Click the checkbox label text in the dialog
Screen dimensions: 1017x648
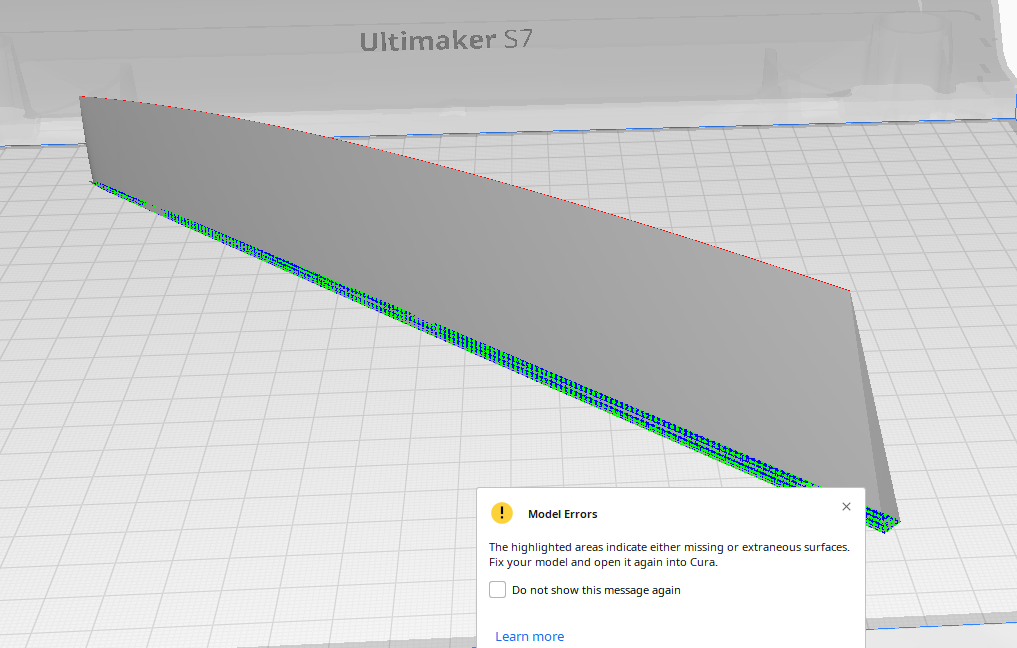click(596, 589)
